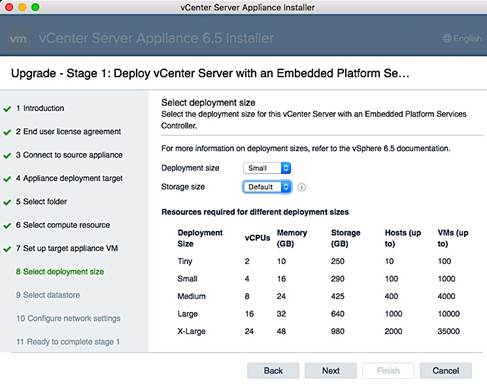
Task: Click the globe language icon
Action: pos(447,38)
